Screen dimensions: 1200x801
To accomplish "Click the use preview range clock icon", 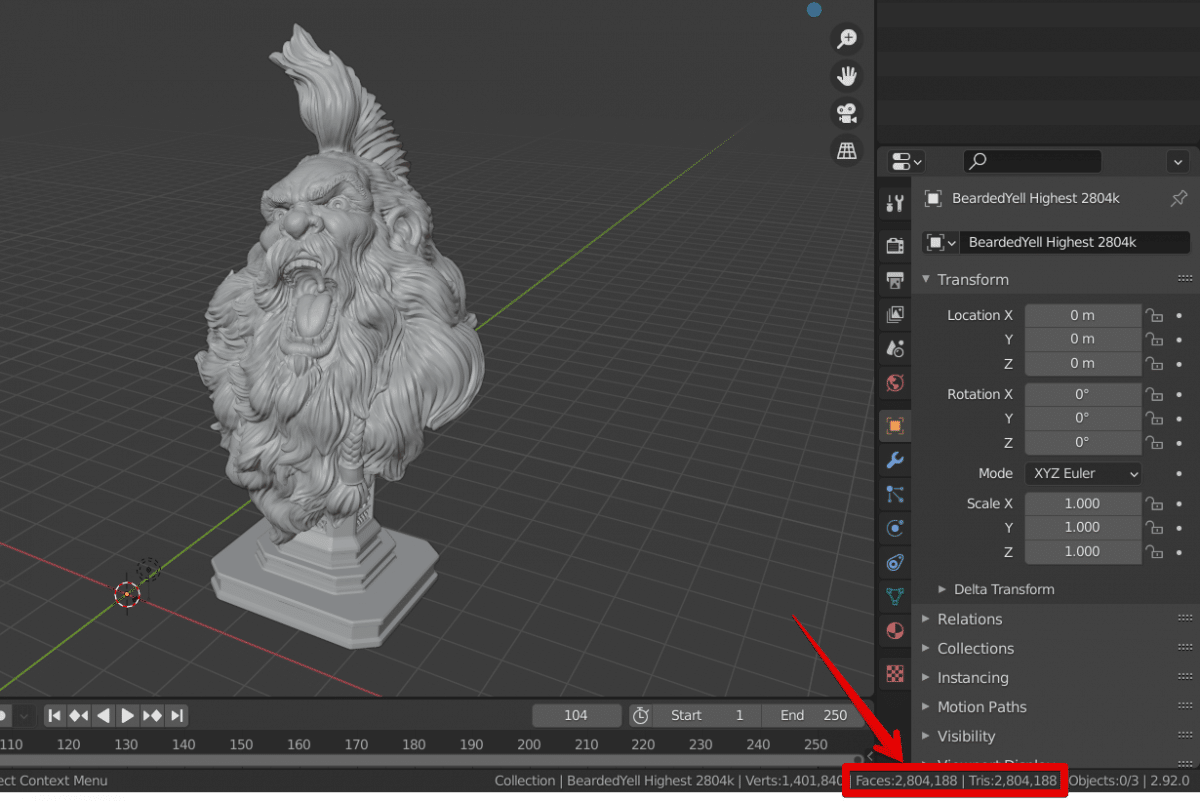I will [x=641, y=715].
